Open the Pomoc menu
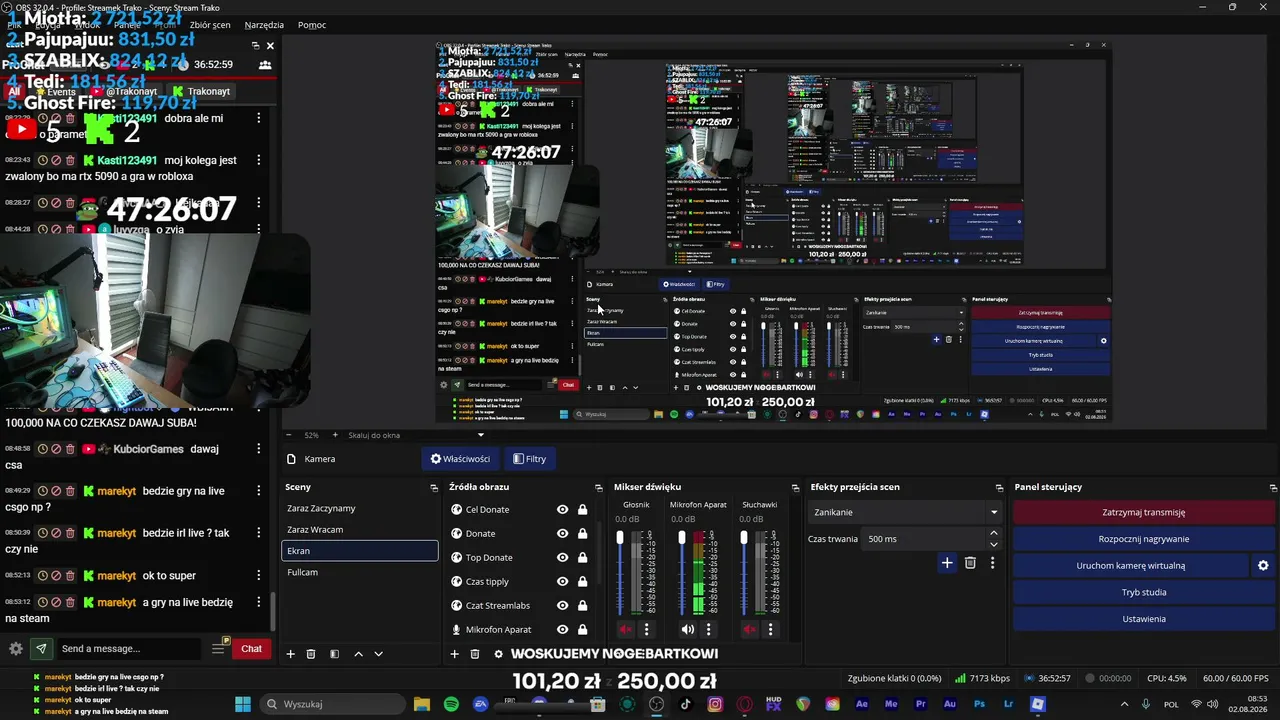 pos(312,25)
